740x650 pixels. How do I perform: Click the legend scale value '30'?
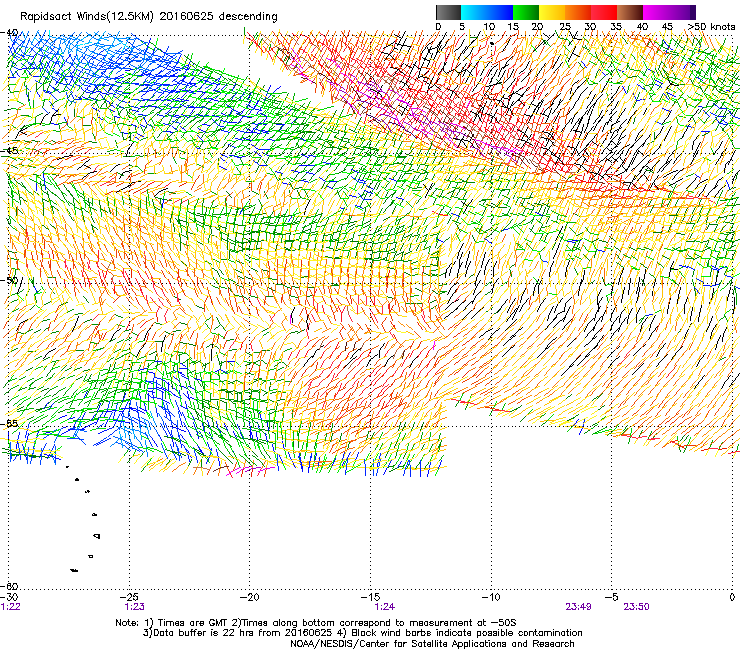pos(590,27)
